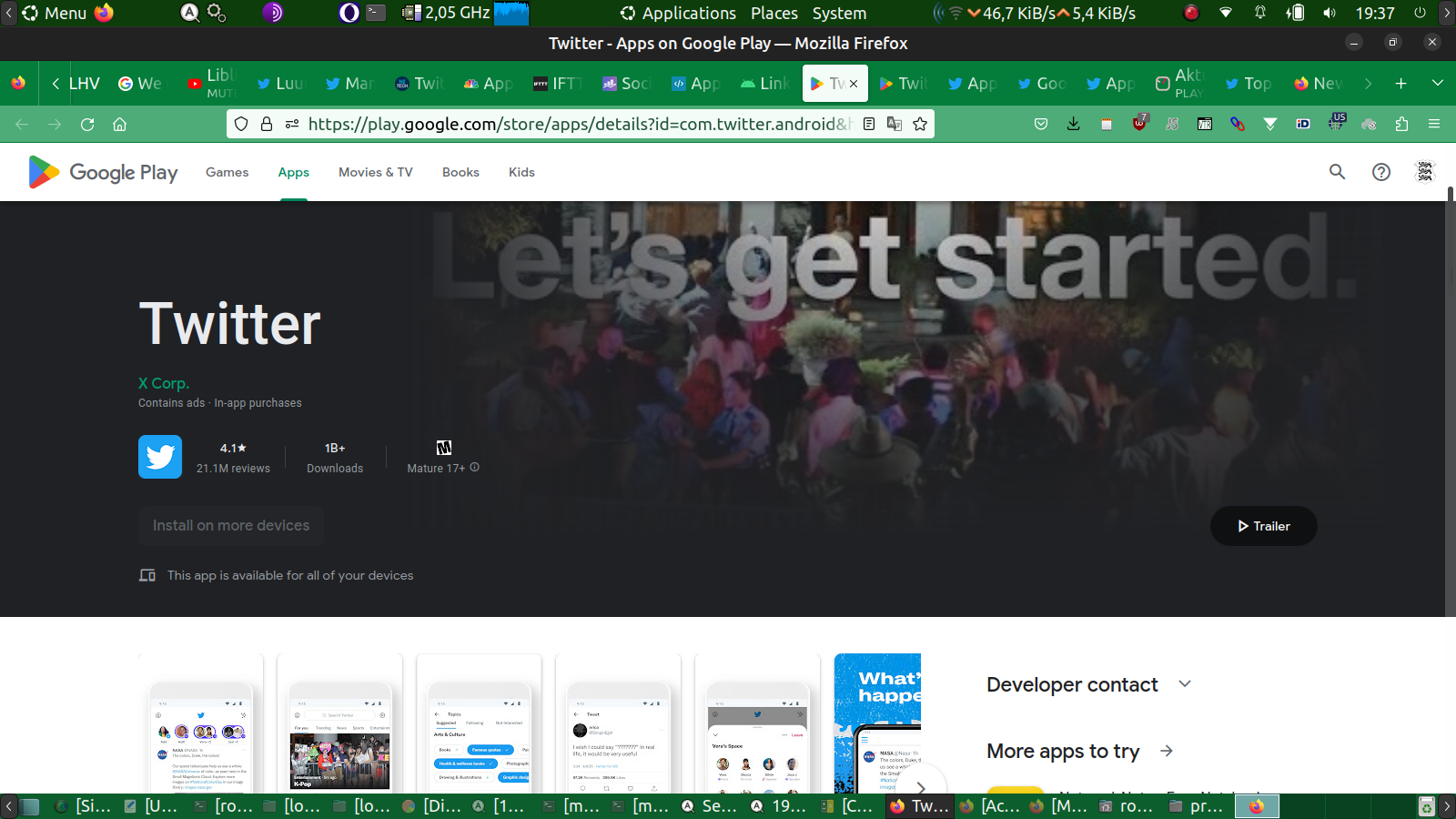
Task: Toggle reader view in address bar
Action: (869, 124)
